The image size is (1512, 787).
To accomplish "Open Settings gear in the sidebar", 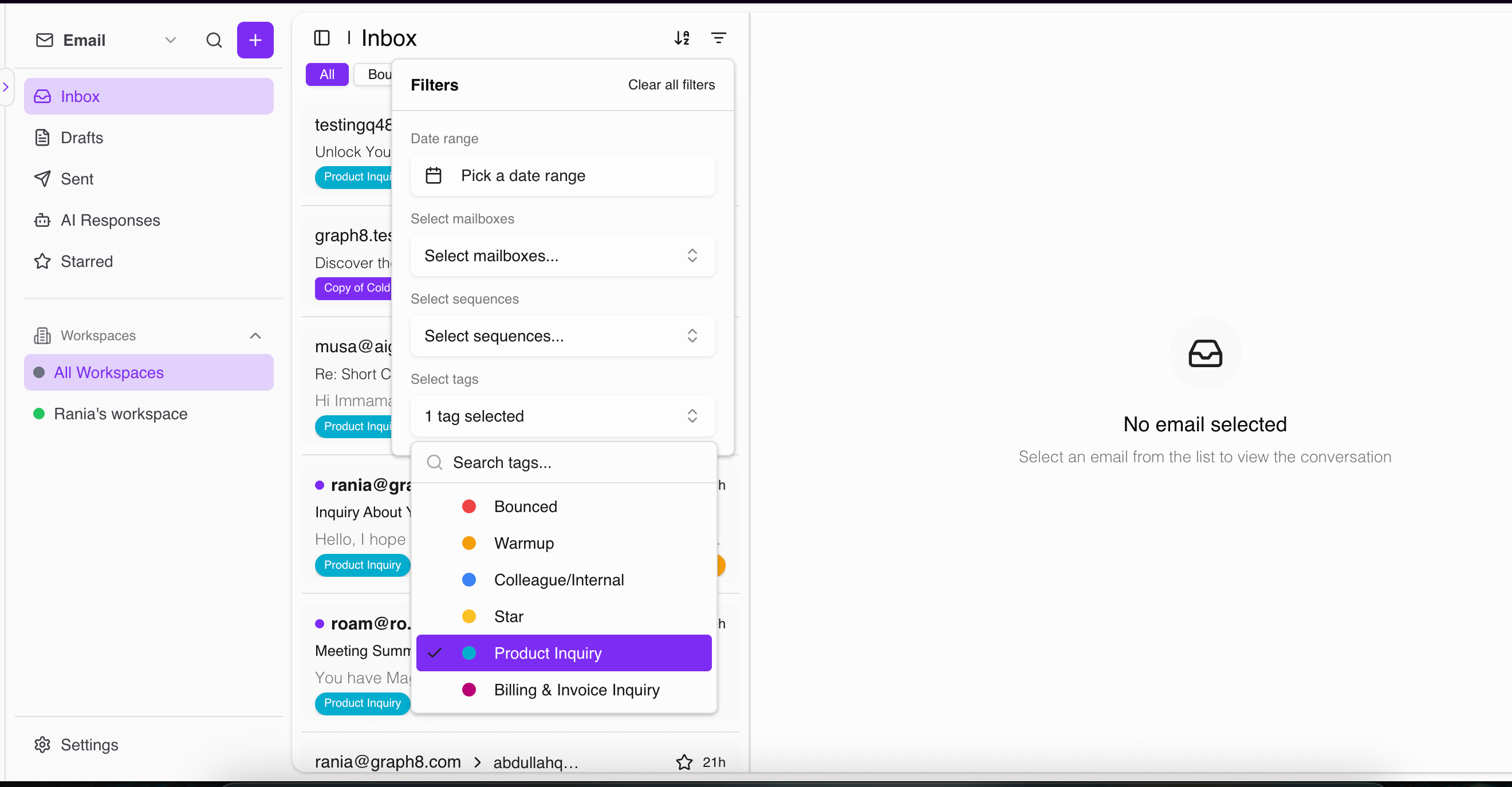I will pyautogui.click(x=76, y=744).
